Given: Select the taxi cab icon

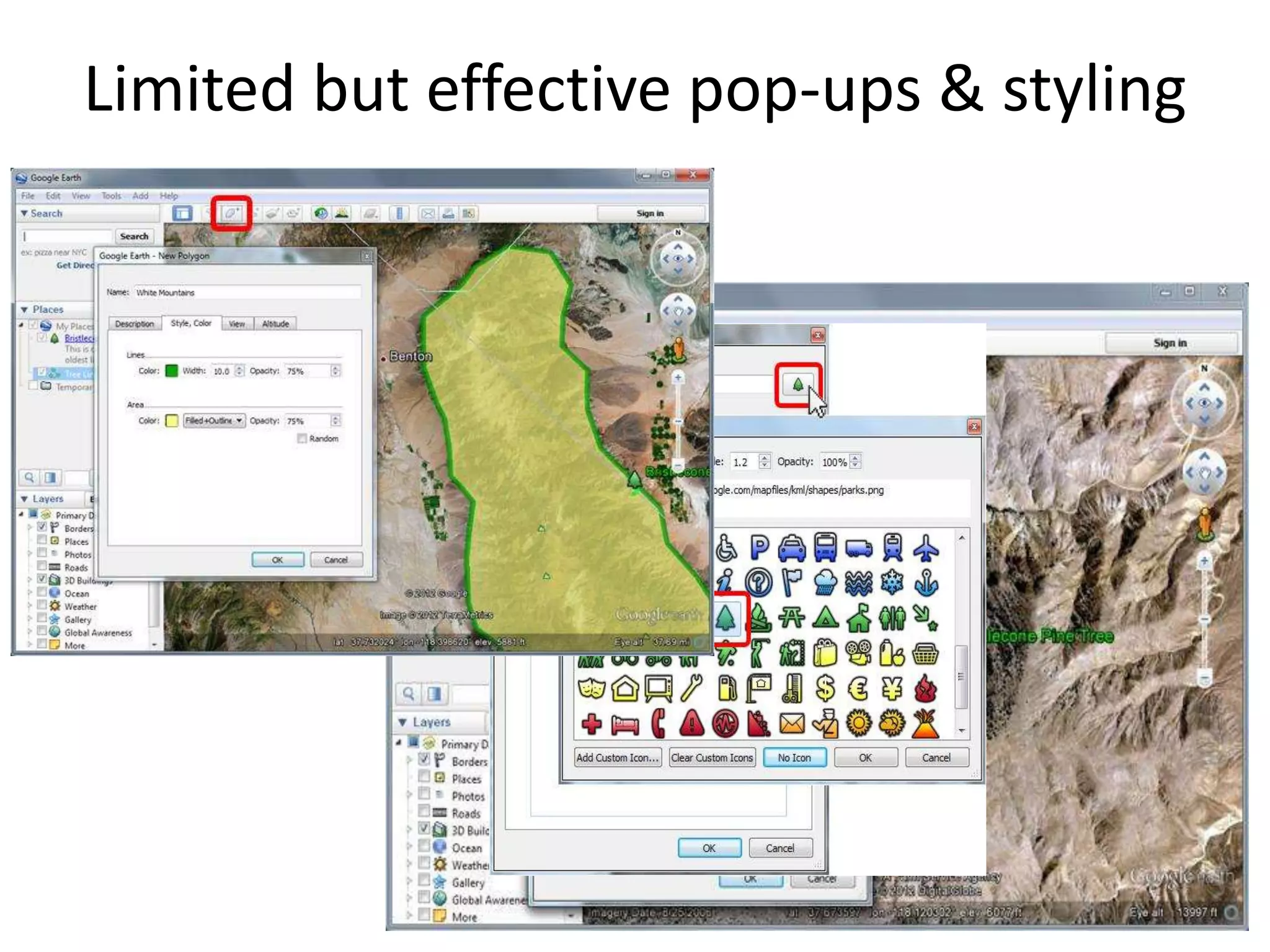Looking at the screenshot, I should coord(792,548).
